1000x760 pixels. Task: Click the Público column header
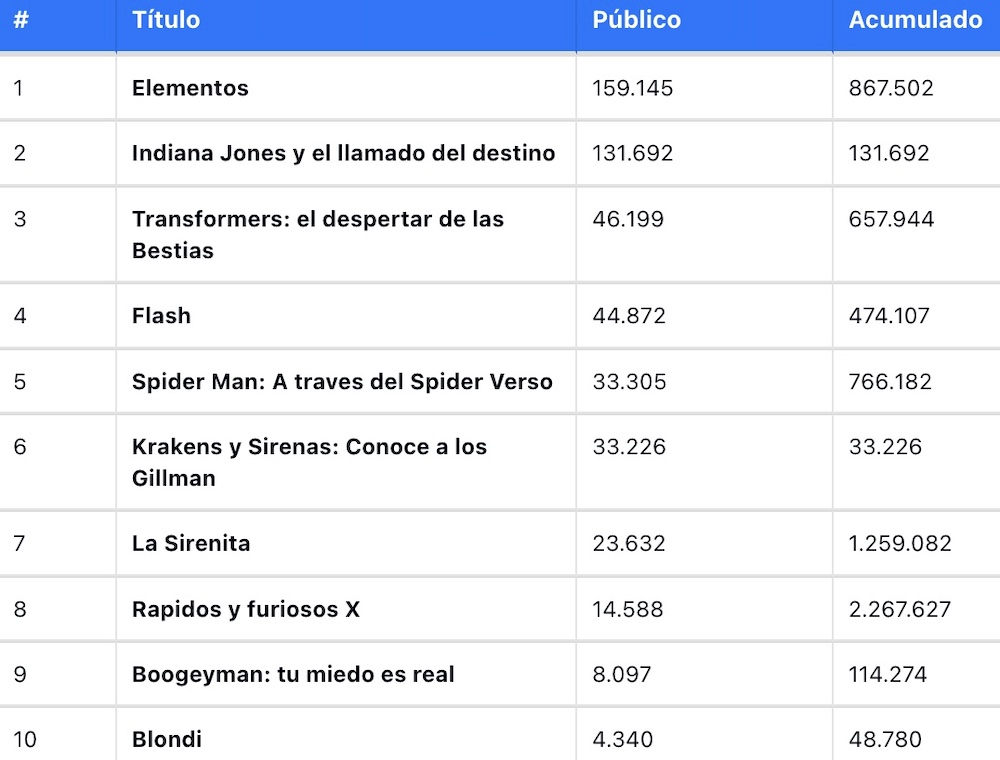coord(636,20)
